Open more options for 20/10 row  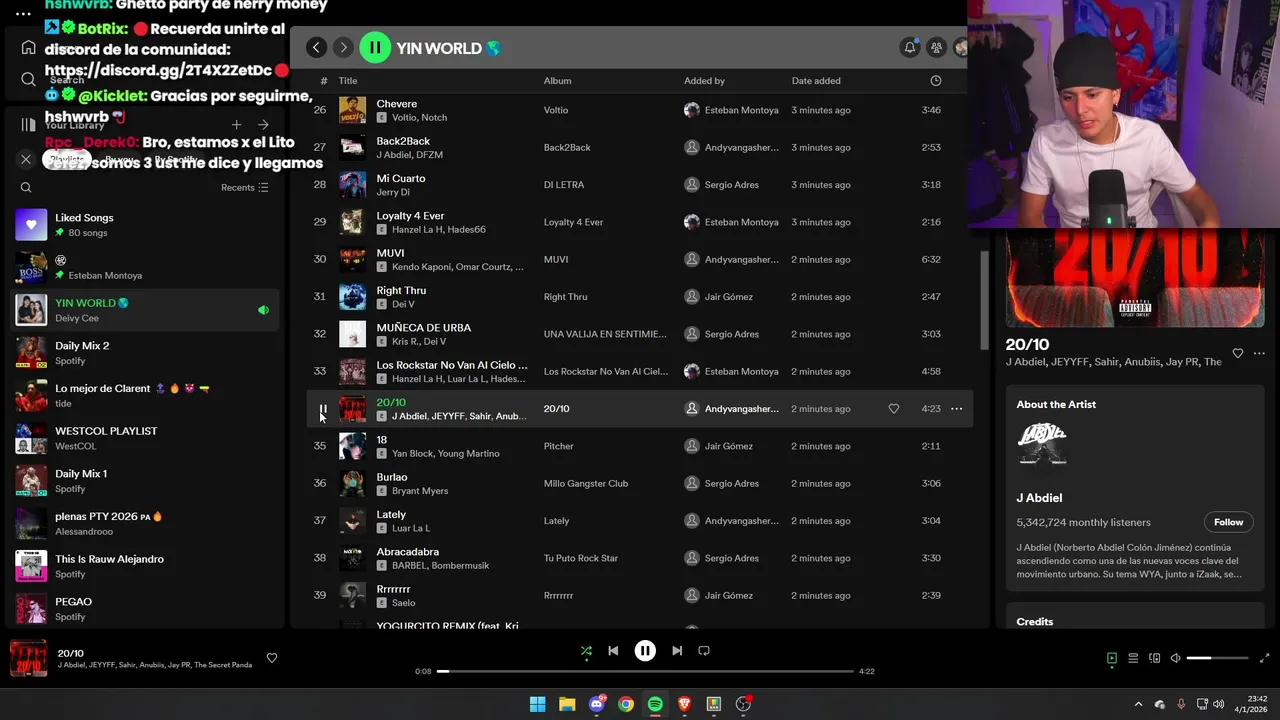pyautogui.click(x=957, y=409)
